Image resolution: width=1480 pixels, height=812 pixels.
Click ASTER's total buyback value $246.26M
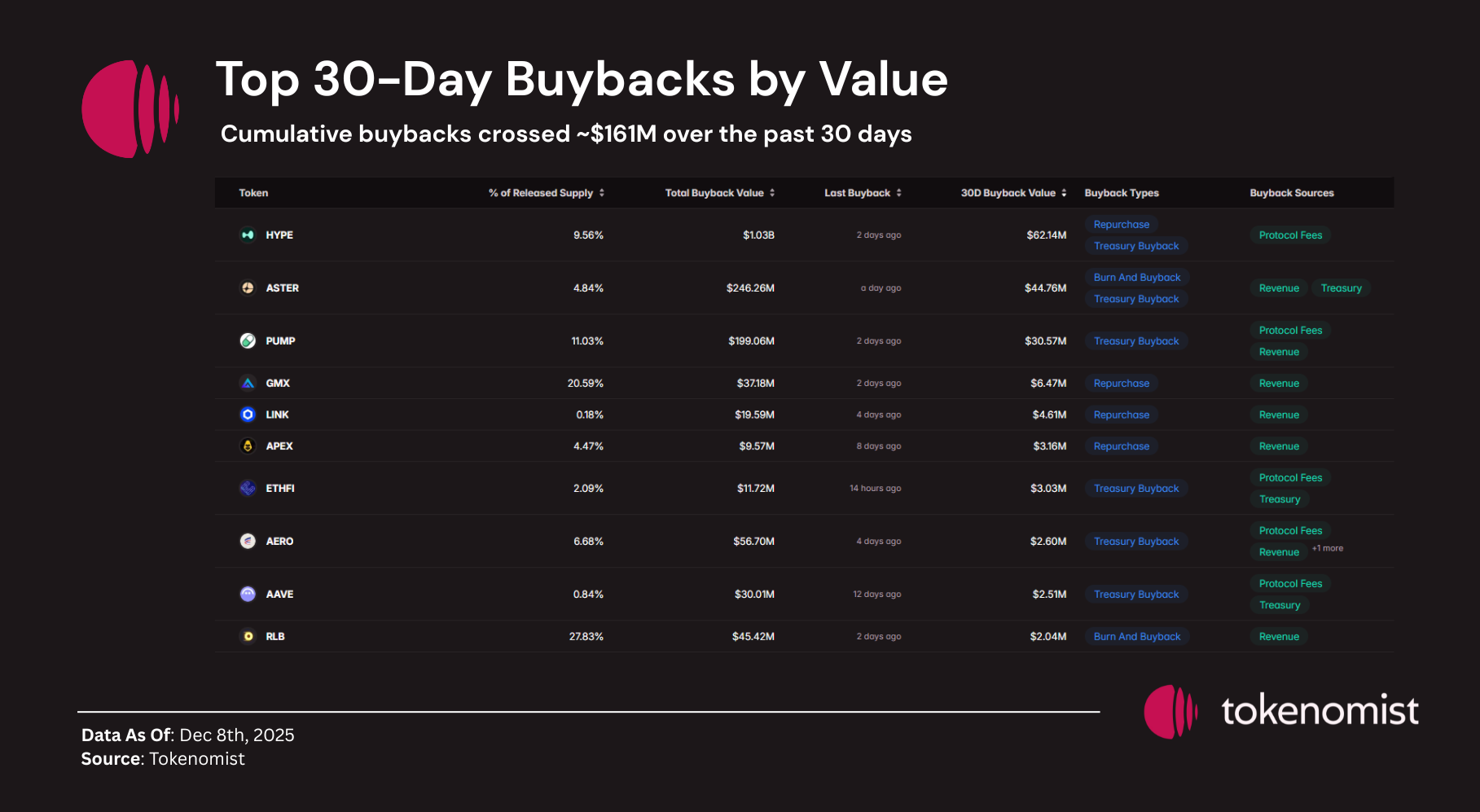[x=750, y=288]
